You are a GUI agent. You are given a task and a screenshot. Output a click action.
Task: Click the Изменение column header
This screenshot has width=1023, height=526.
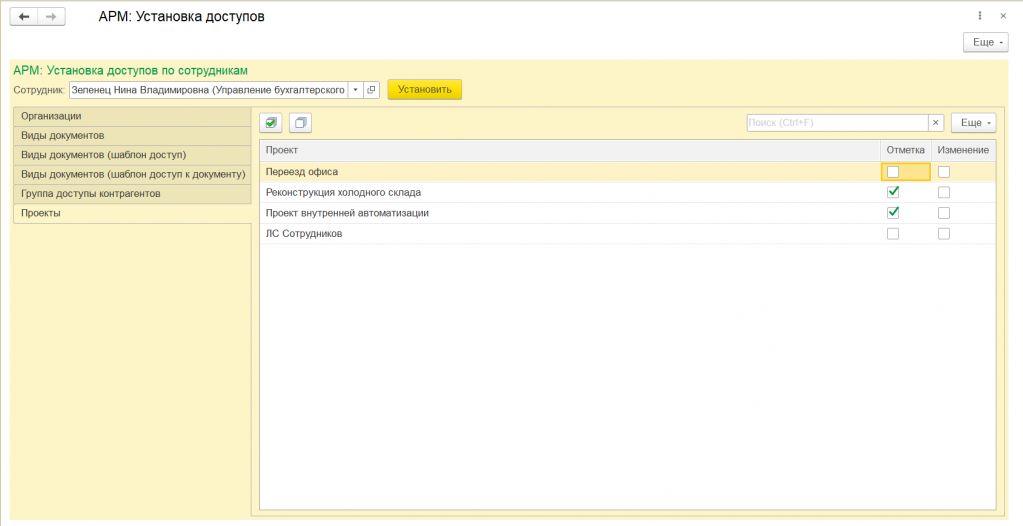click(963, 150)
